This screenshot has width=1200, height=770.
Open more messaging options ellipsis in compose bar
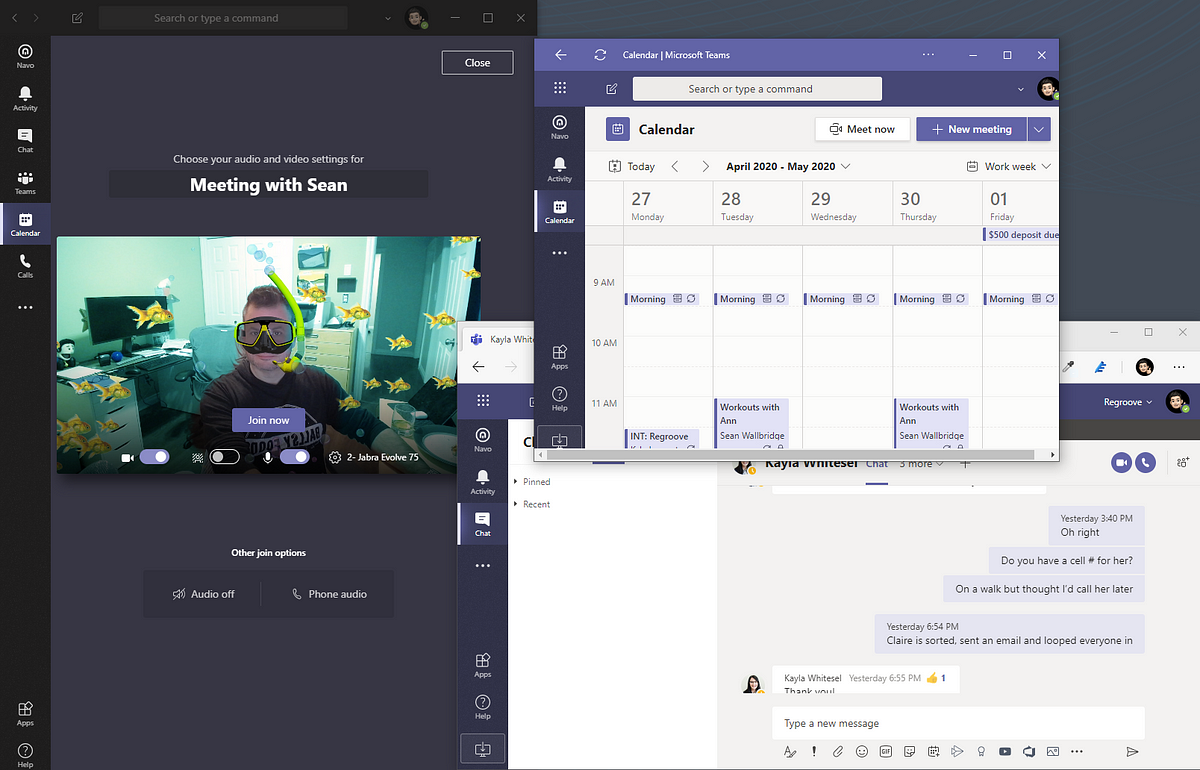[1076, 751]
